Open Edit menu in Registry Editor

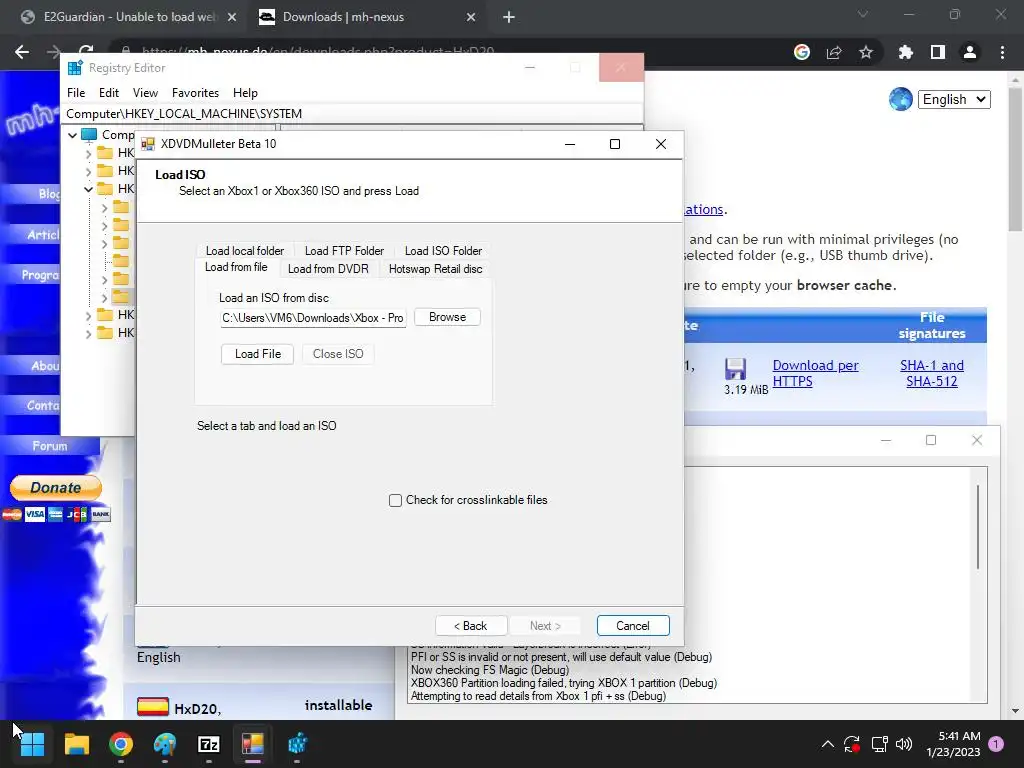pos(109,93)
